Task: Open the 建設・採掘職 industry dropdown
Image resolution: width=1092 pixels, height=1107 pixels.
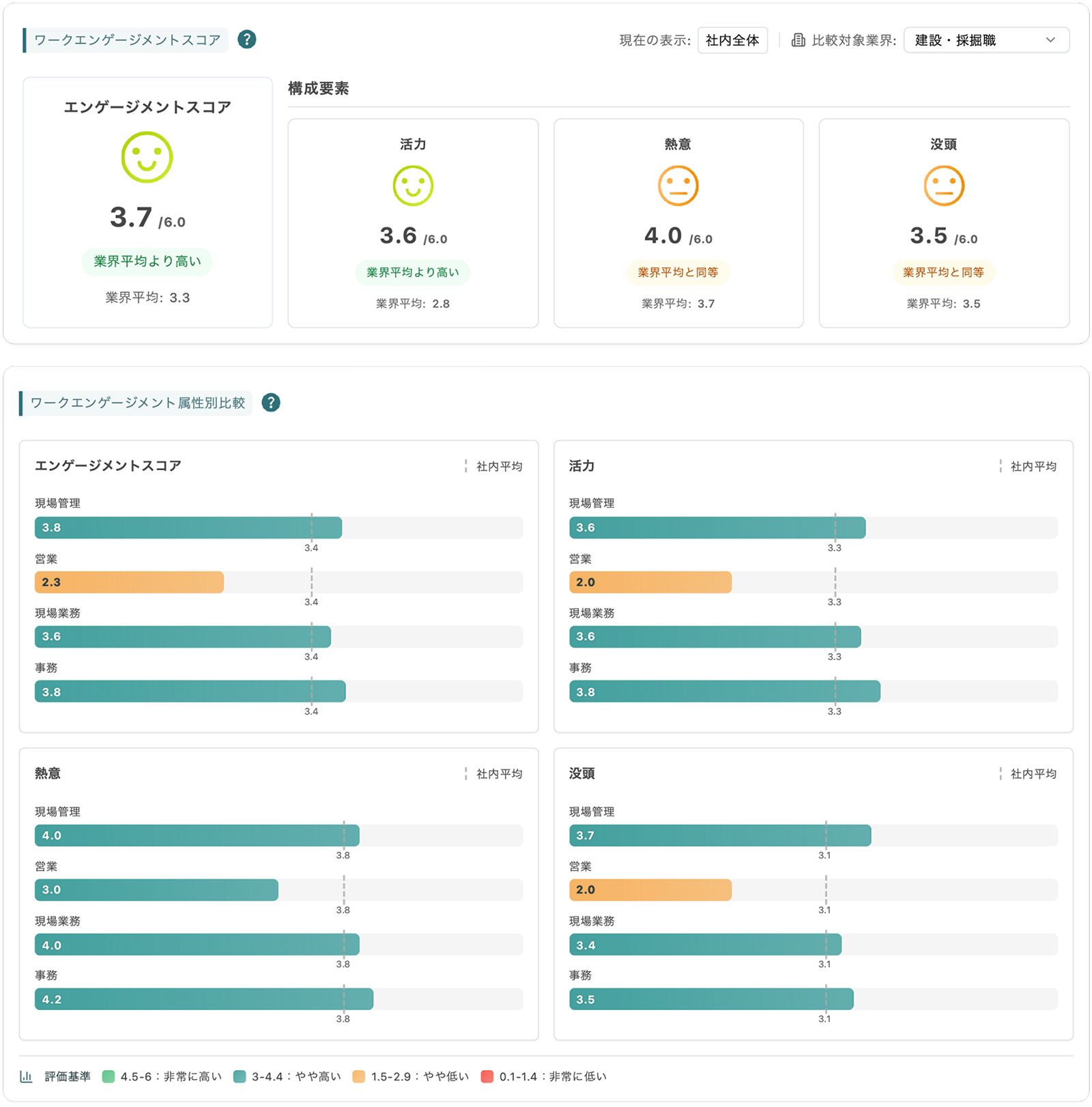Action: (x=986, y=40)
